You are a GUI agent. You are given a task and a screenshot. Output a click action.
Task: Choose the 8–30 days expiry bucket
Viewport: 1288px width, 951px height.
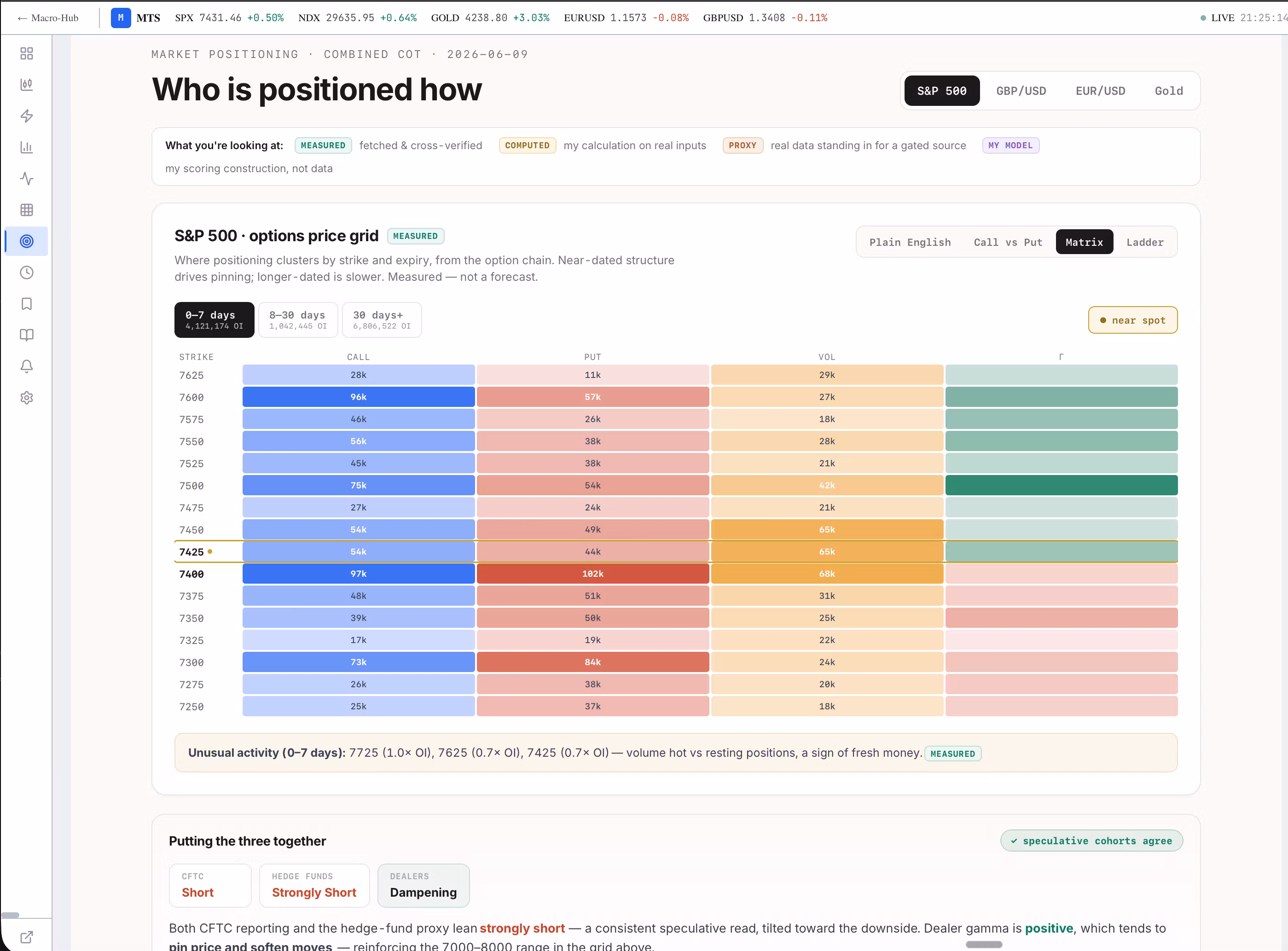(298, 320)
